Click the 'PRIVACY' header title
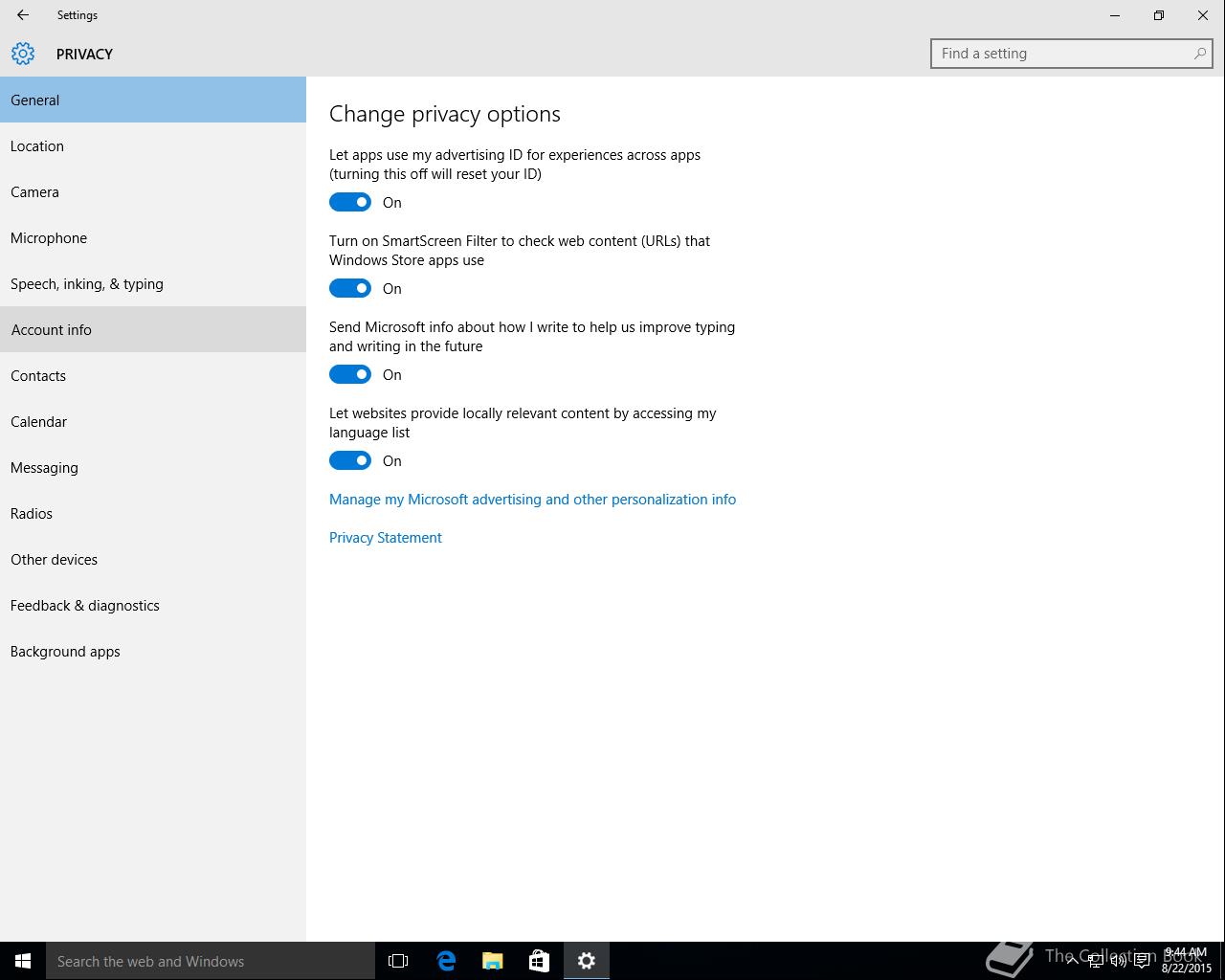The height and width of the screenshot is (980, 1225). pyautogui.click(x=84, y=55)
